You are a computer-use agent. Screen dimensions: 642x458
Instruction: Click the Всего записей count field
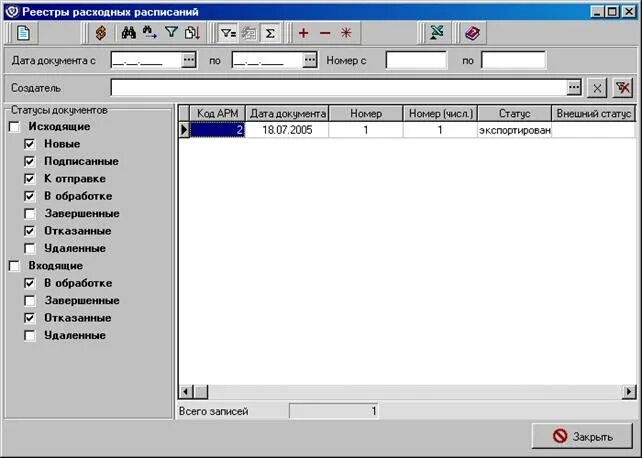(x=334, y=411)
